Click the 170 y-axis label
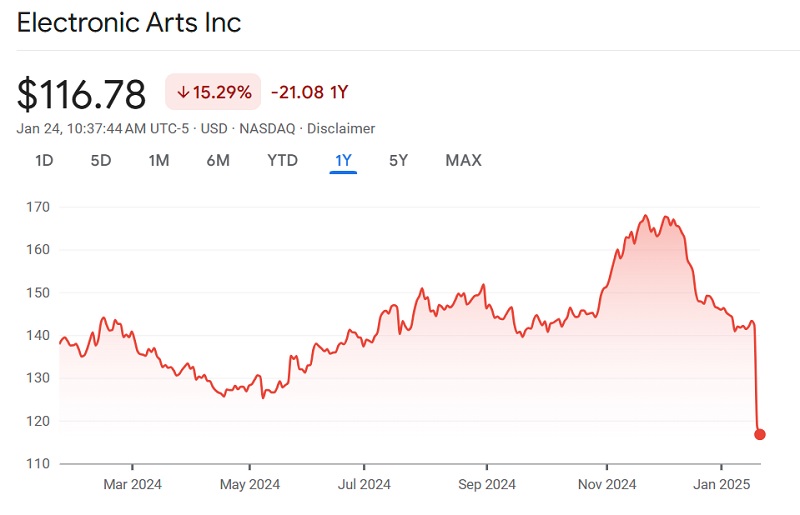 [x=39, y=207]
